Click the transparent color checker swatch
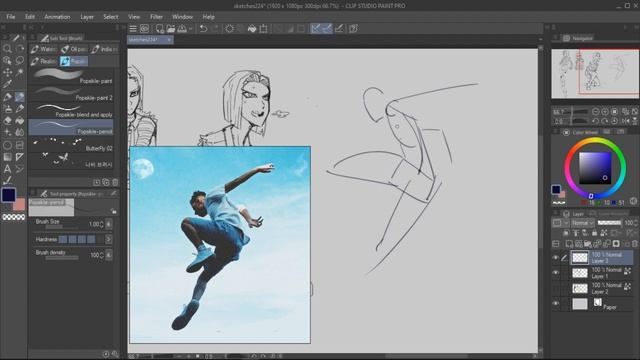640x360 pixels. coord(13,217)
